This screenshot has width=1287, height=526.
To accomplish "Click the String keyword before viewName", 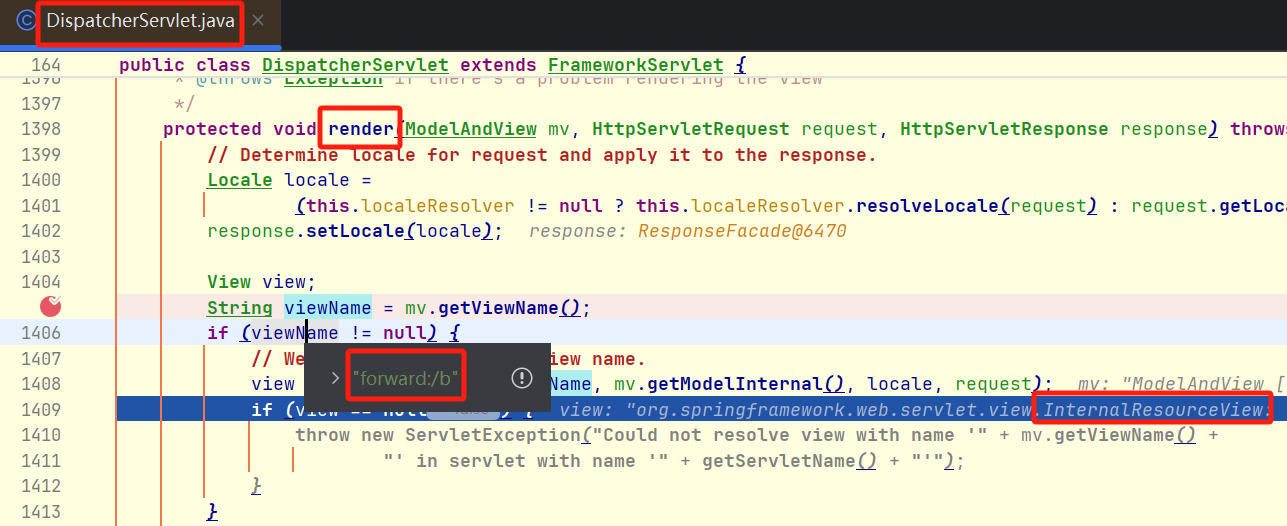I will click(x=239, y=308).
